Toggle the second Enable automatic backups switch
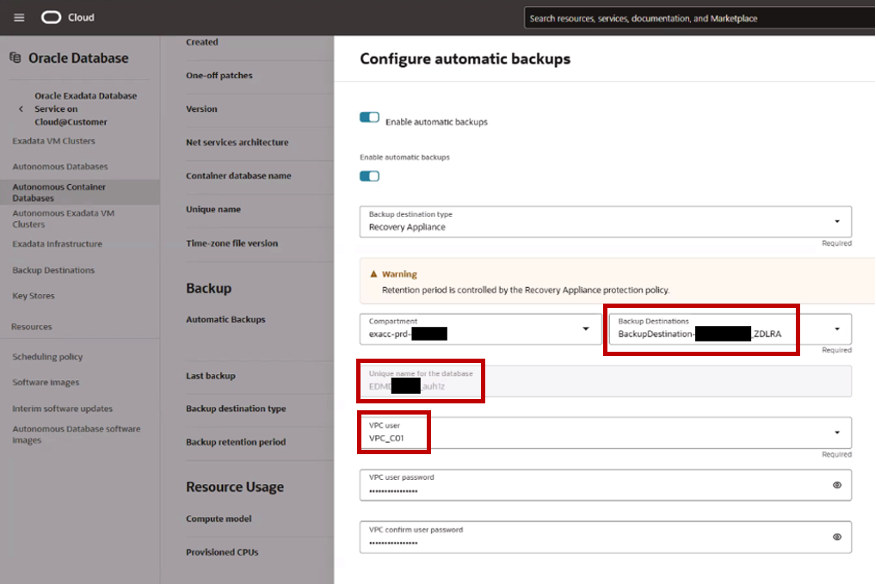Viewport: 876px width, 584px height. click(370, 176)
